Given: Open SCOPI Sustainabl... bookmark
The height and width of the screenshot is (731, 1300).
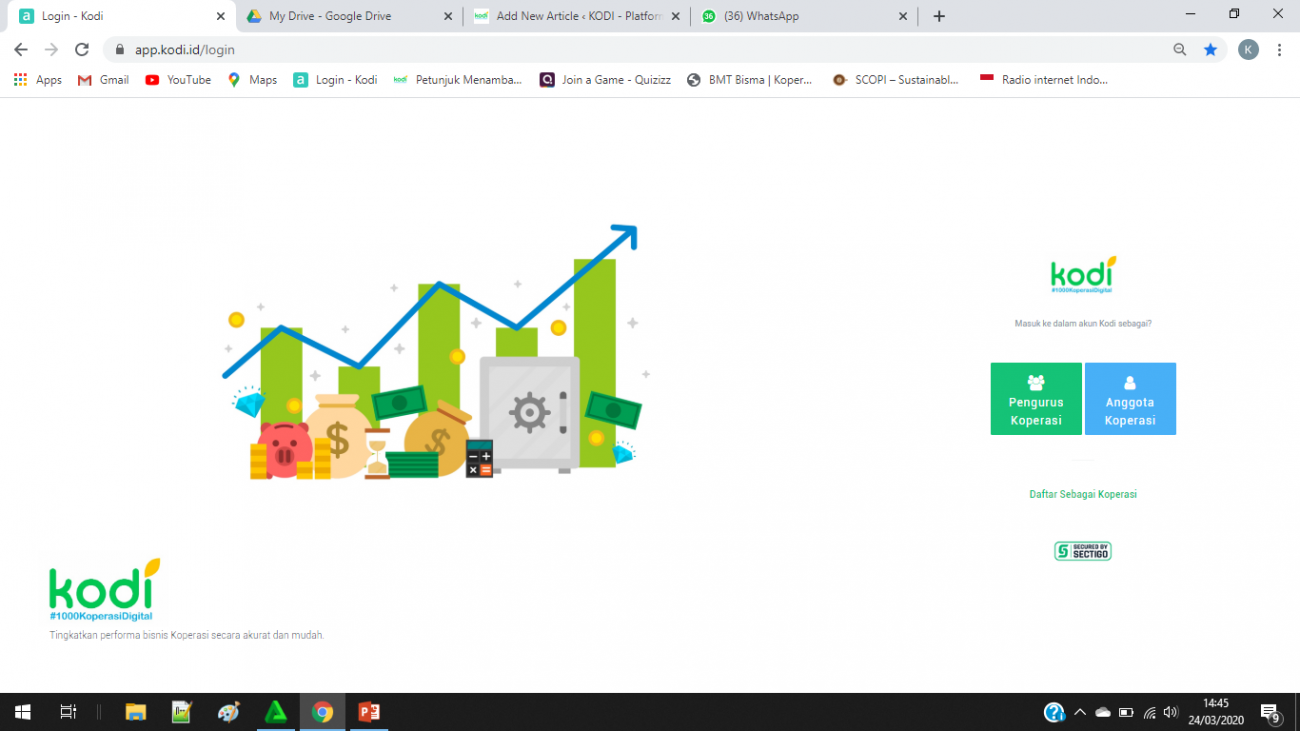Looking at the screenshot, I should [895, 80].
